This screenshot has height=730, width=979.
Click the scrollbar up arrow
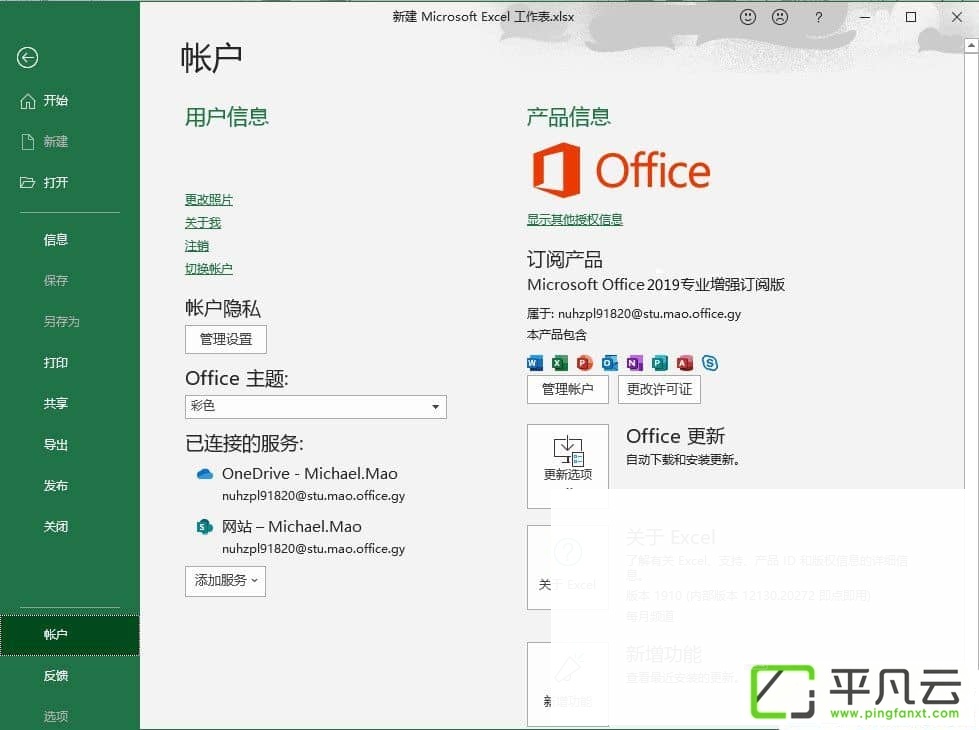pos(972,46)
